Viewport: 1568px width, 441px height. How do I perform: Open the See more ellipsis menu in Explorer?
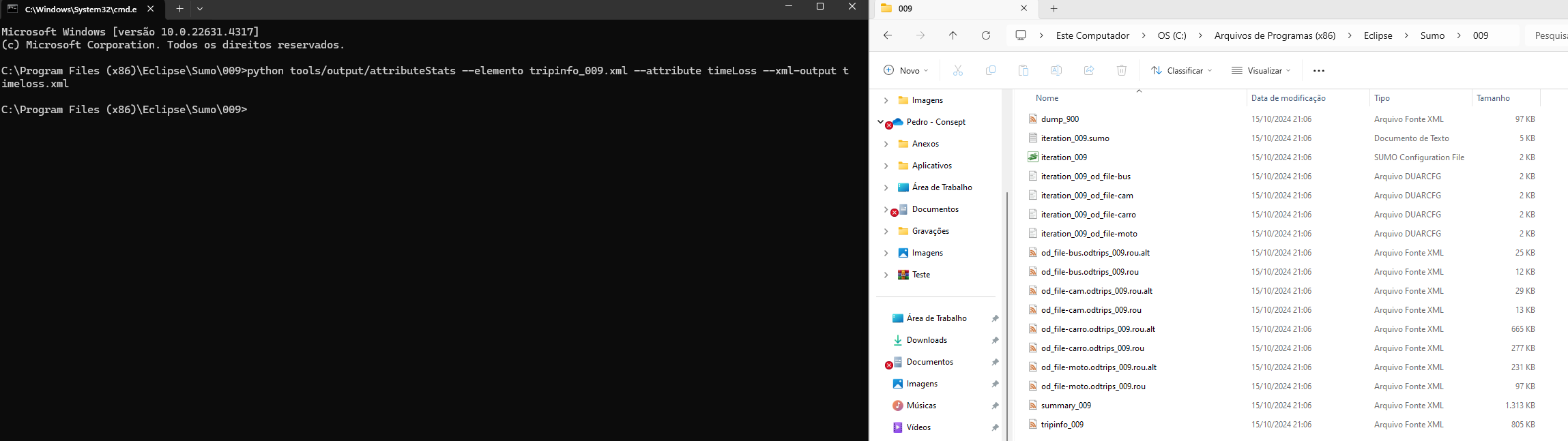(1318, 70)
